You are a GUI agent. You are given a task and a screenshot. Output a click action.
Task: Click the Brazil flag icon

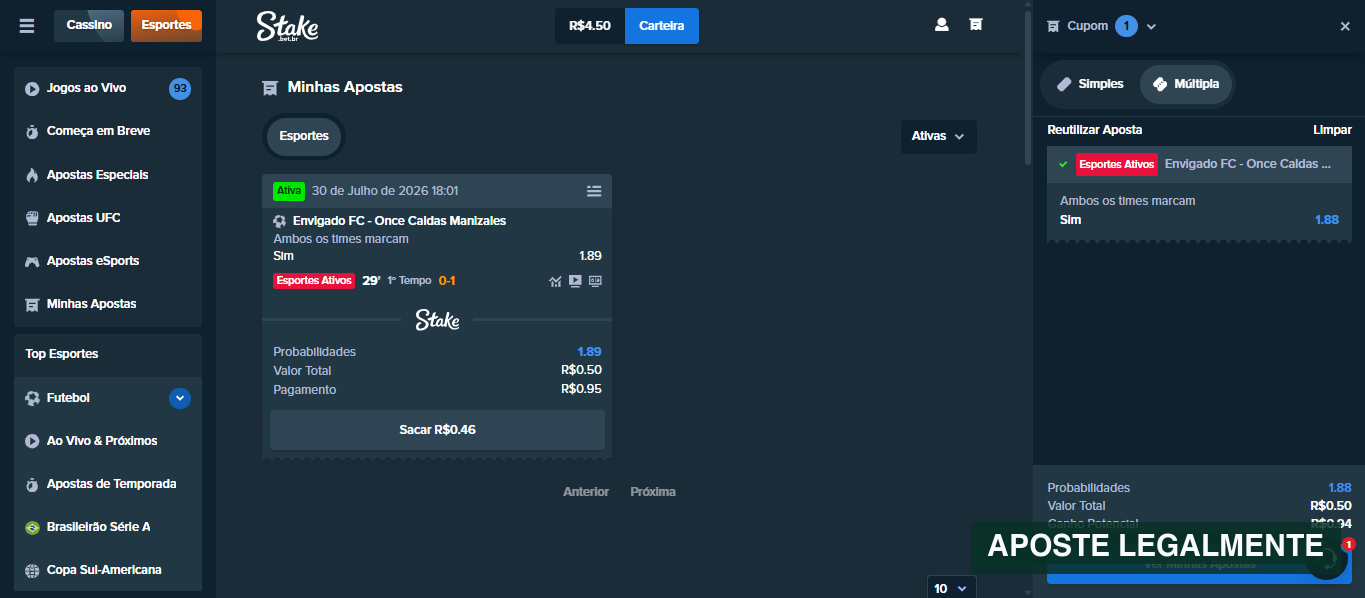pos(33,527)
